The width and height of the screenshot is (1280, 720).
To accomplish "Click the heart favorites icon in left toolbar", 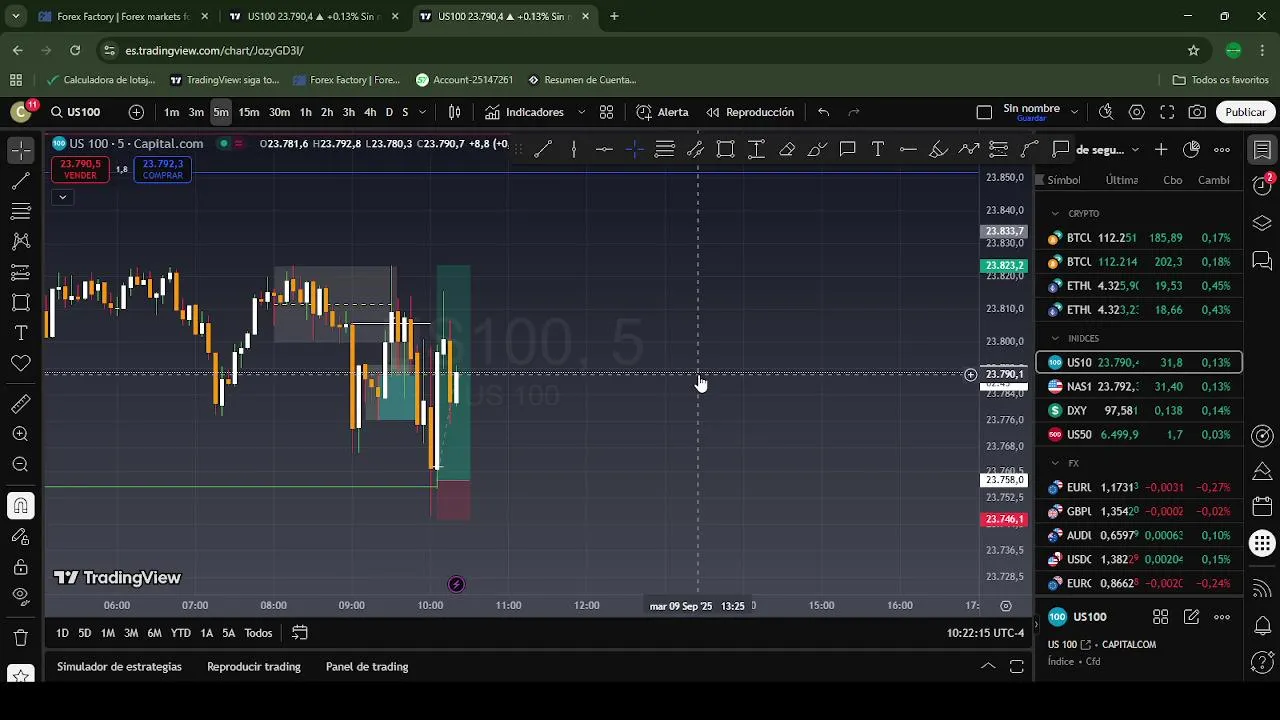I will pos(21,363).
